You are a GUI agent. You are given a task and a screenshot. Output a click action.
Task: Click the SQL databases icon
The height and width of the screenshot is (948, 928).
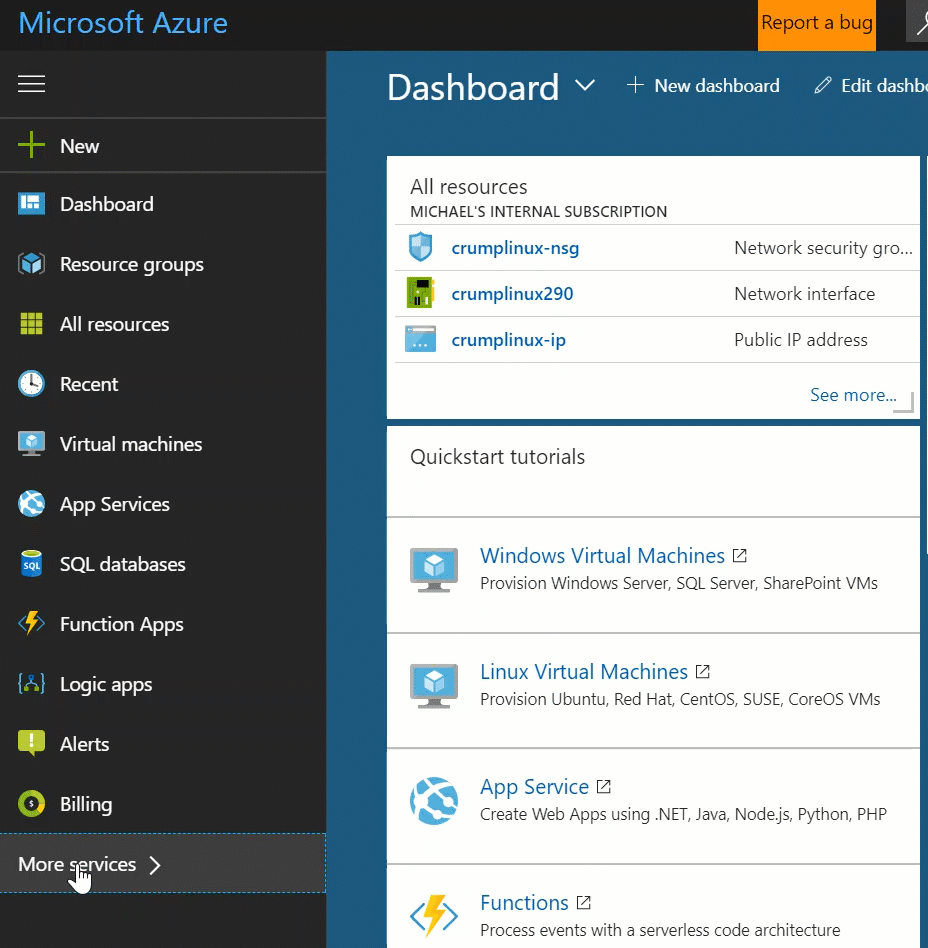pos(32,564)
